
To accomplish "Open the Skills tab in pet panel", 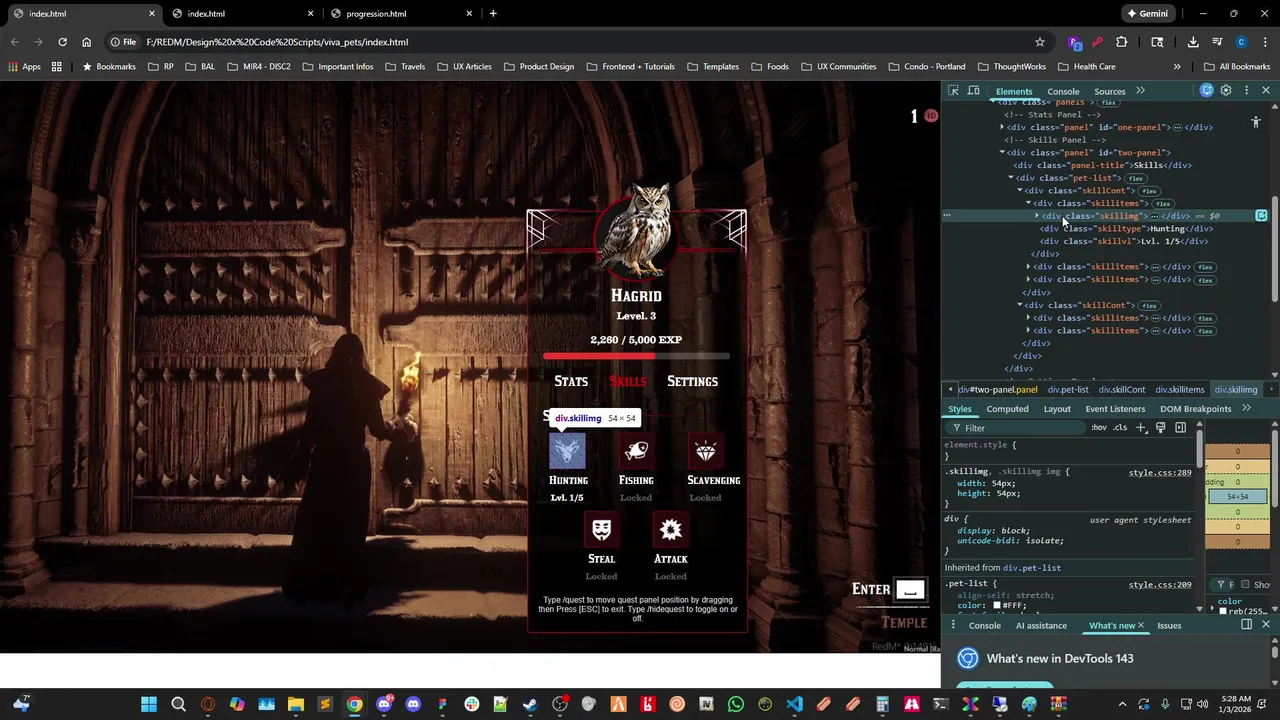I will (628, 381).
